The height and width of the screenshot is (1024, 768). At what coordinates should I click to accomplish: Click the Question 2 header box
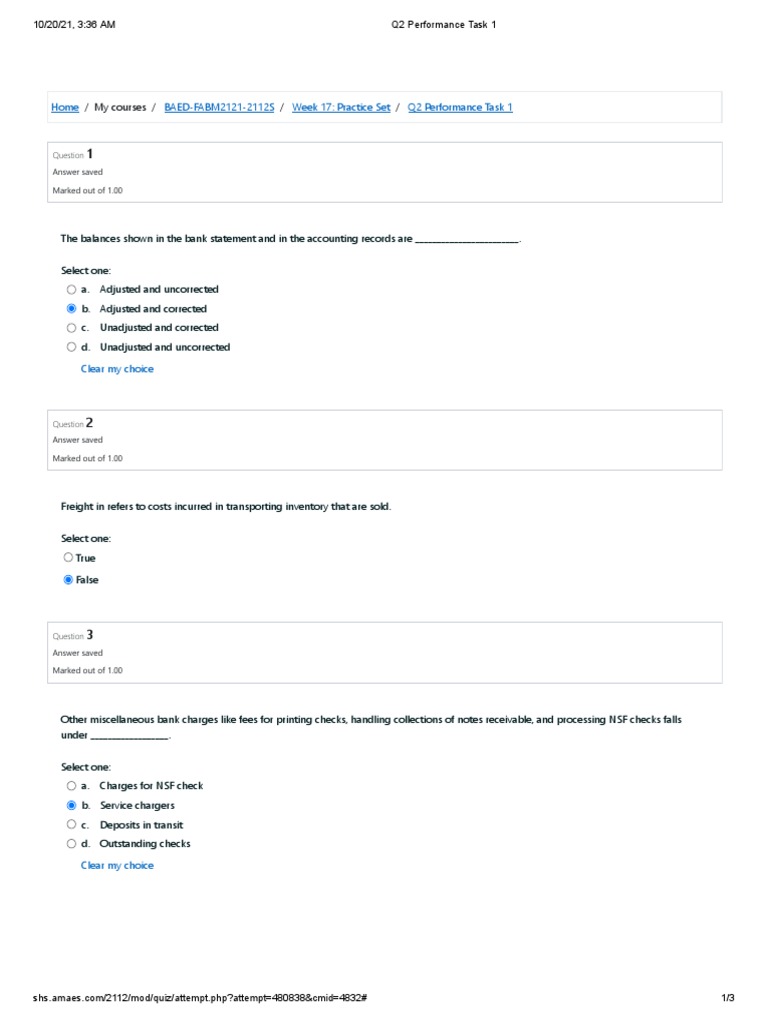(385, 440)
